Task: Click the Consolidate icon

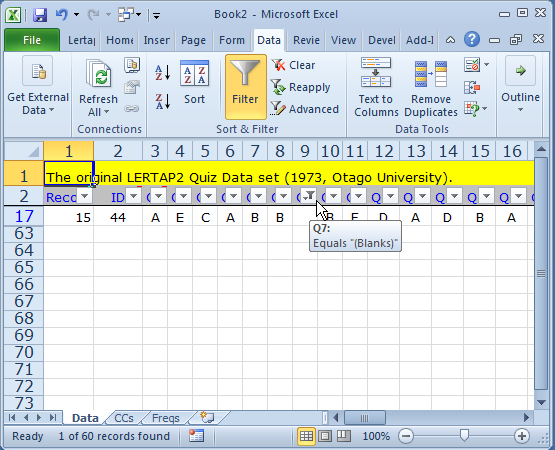Action: point(472,87)
